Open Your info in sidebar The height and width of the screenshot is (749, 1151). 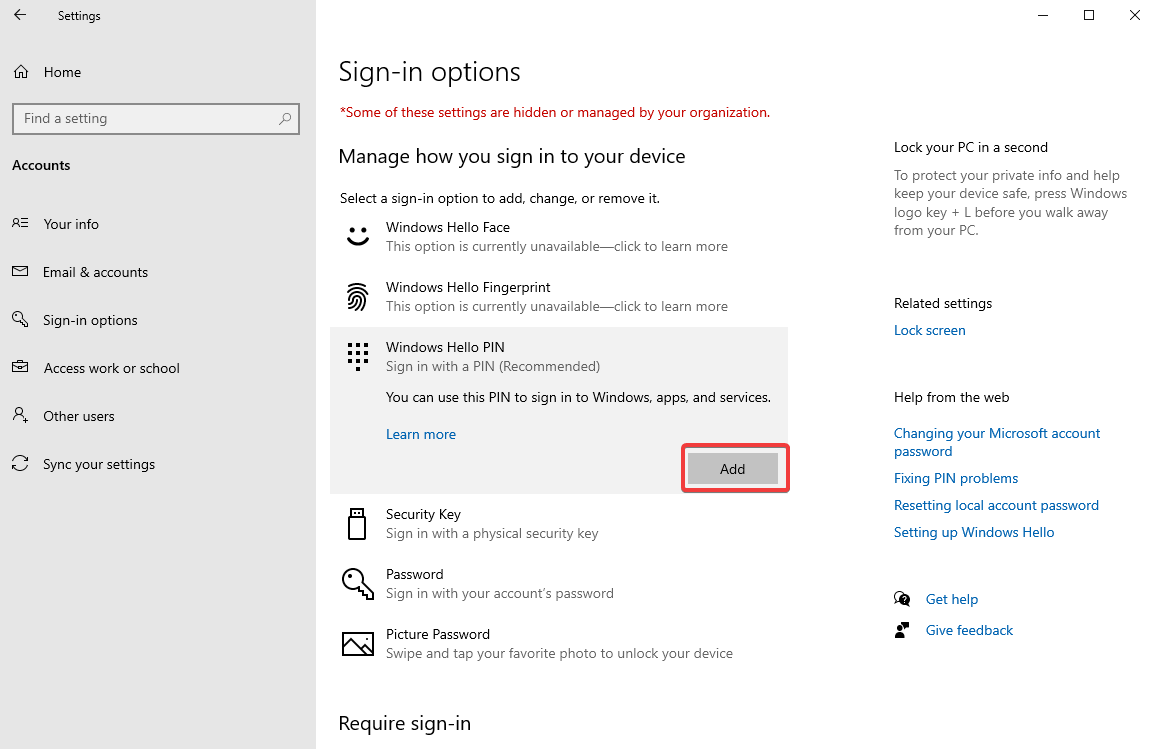tap(71, 224)
